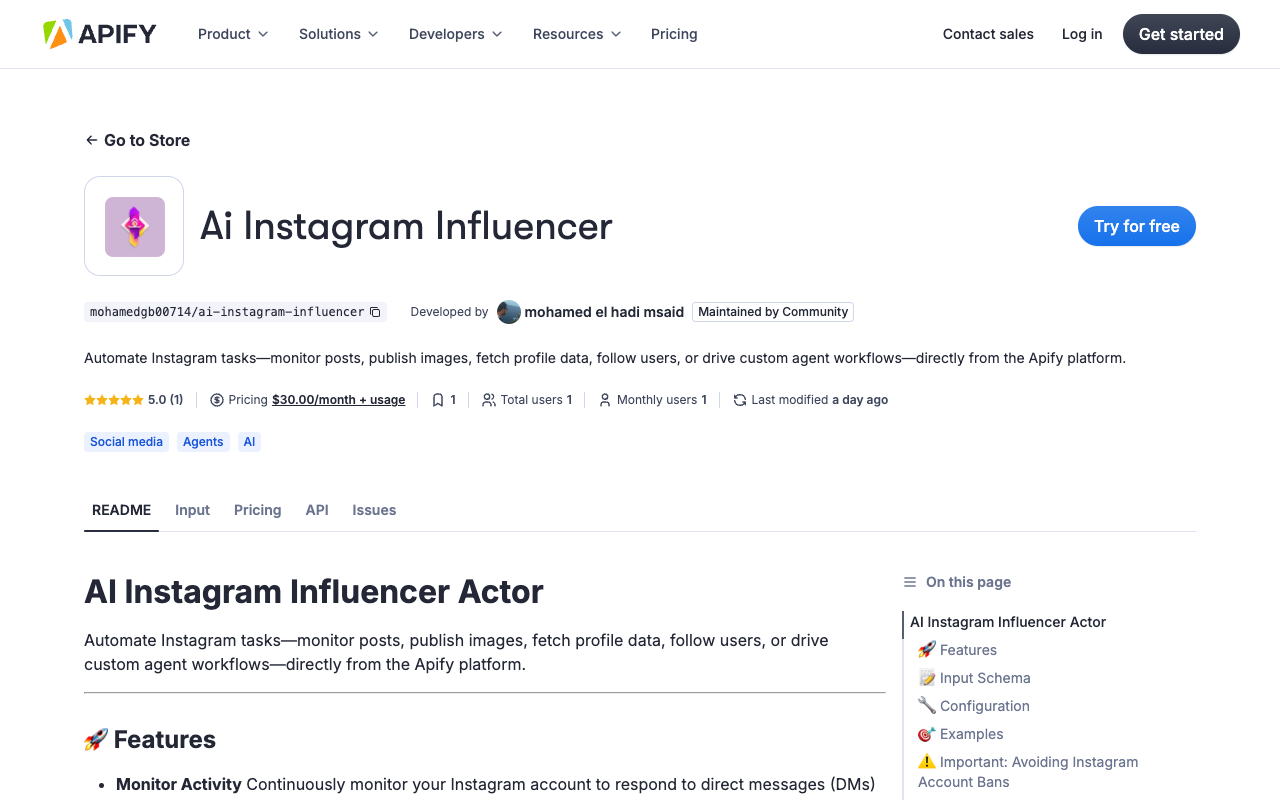Expand the Solutions menu
This screenshot has width=1280, height=800.
point(339,34)
